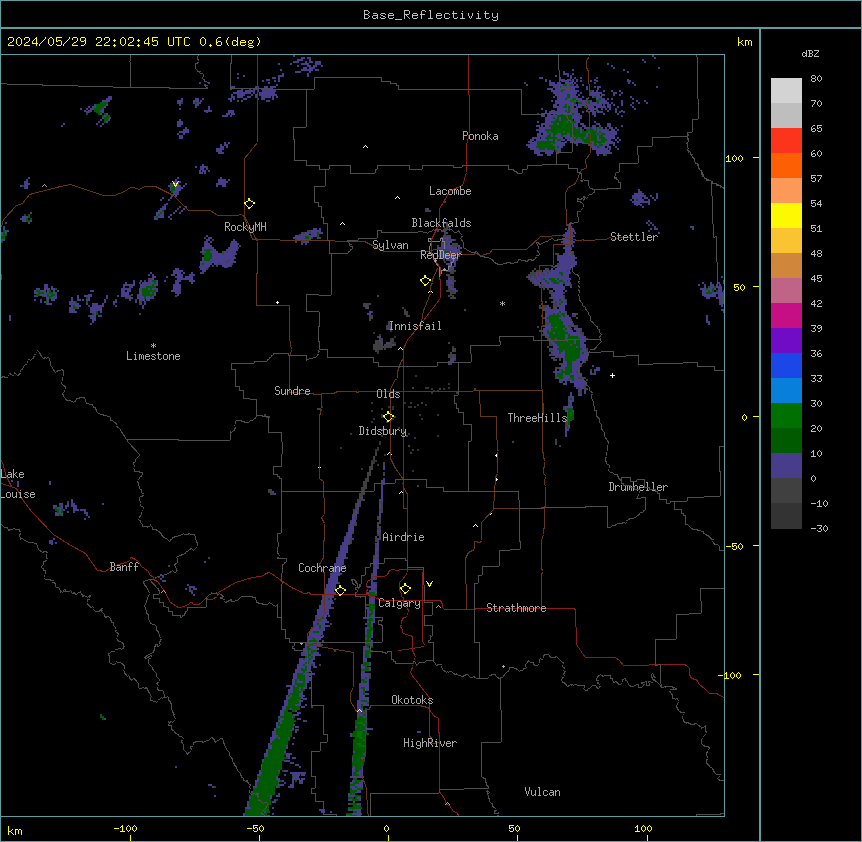This screenshot has height=842, width=862.
Task: Click the -100 tick on the horizontal axis
Action: point(125,828)
